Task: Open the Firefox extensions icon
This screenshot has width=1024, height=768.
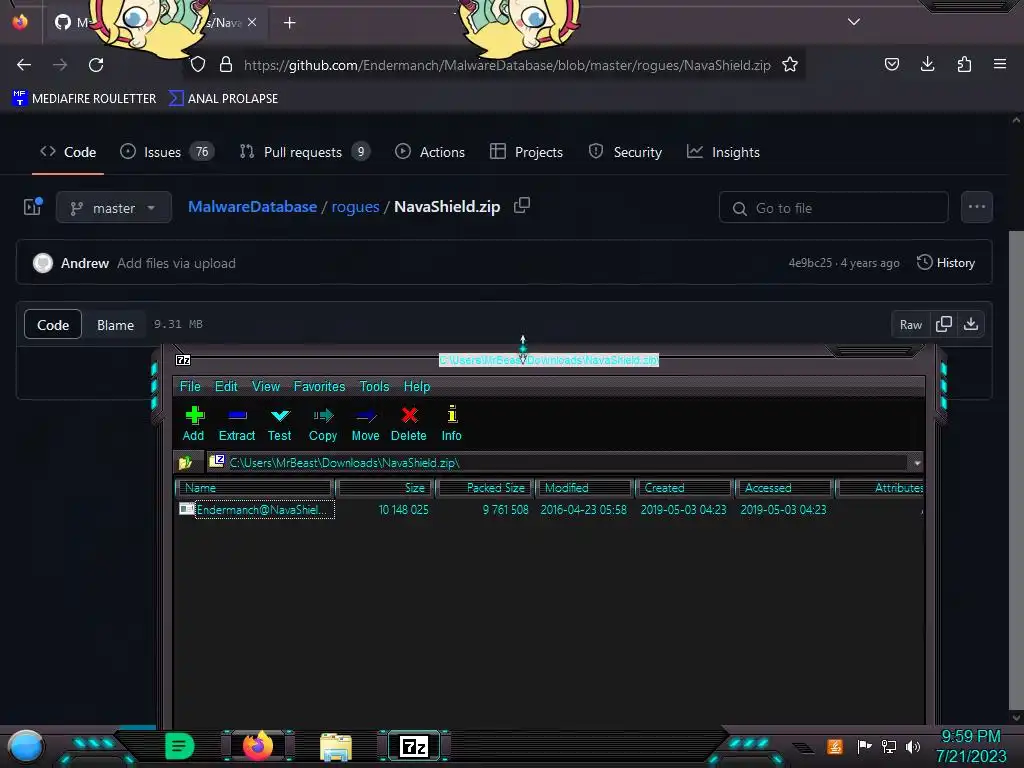Action: 964,64
